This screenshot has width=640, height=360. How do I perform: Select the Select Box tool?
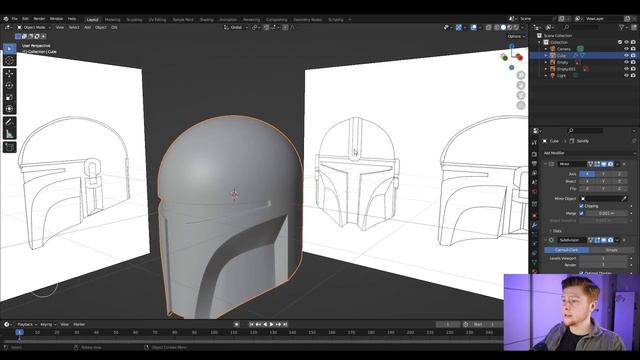point(9,49)
